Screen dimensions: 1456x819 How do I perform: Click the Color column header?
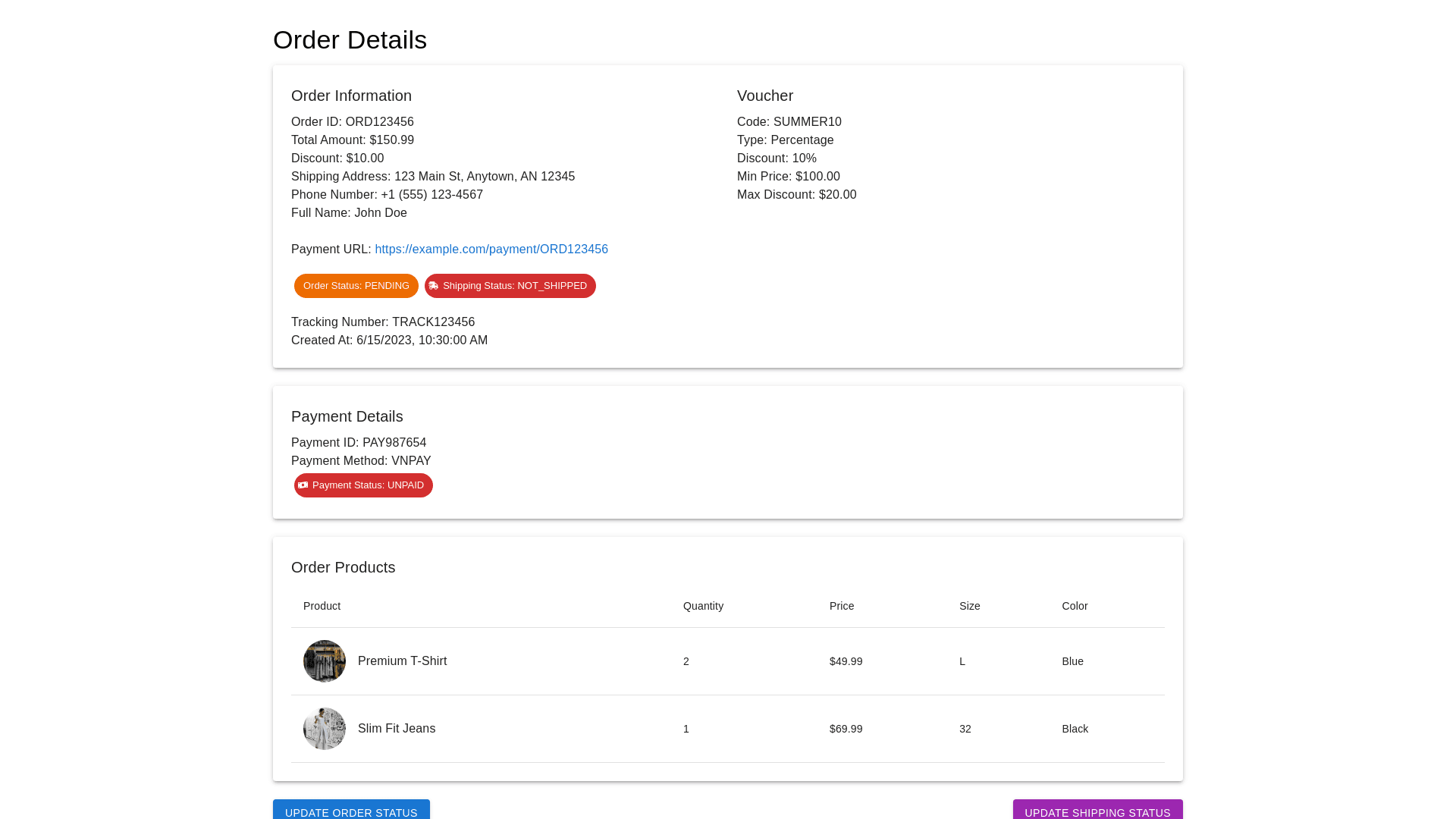[x=1075, y=606]
